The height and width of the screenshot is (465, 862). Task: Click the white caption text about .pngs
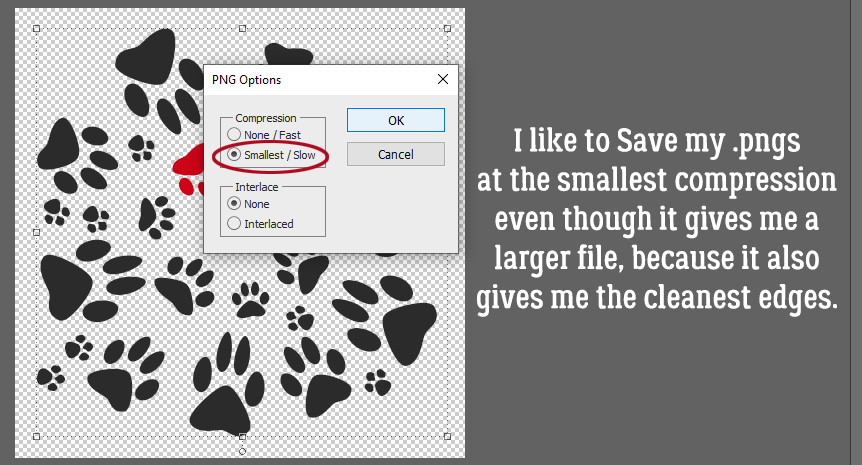tap(656, 220)
